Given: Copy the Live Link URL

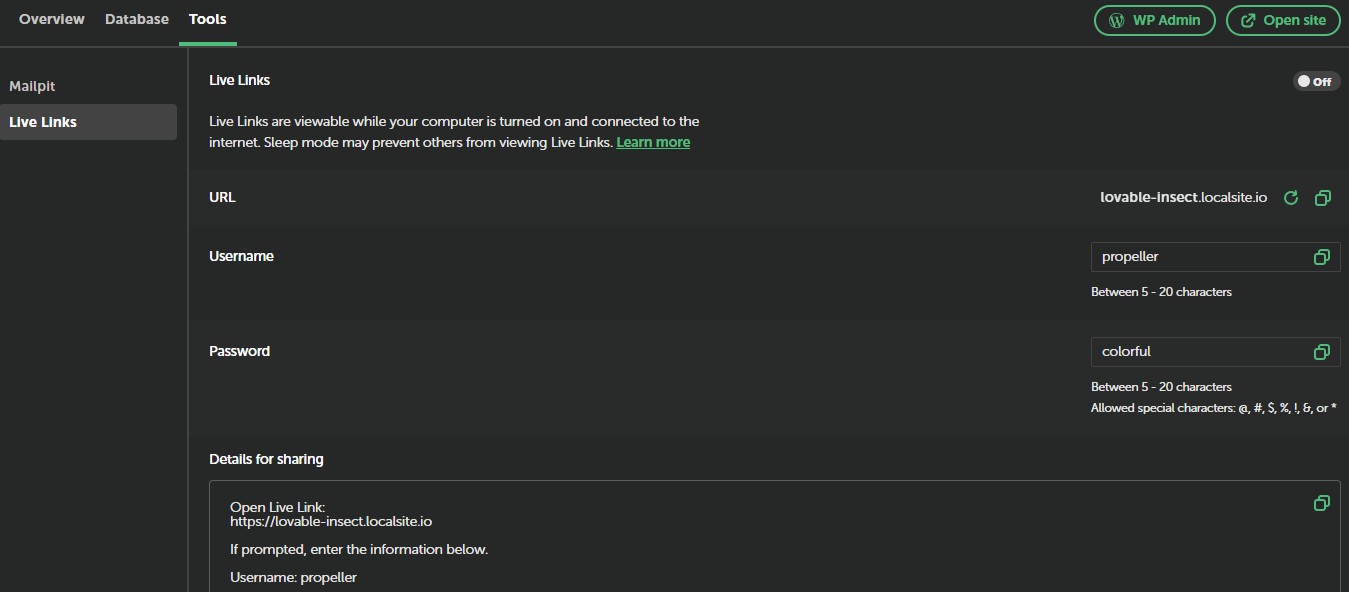Looking at the screenshot, I should pyautogui.click(x=1322, y=198).
